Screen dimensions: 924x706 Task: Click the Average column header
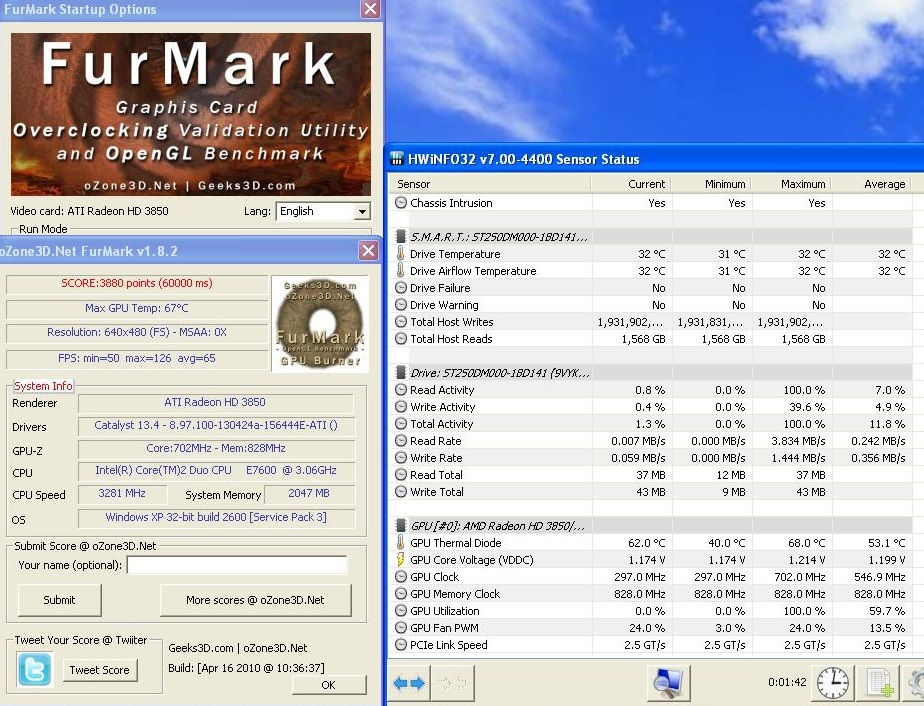point(872,184)
